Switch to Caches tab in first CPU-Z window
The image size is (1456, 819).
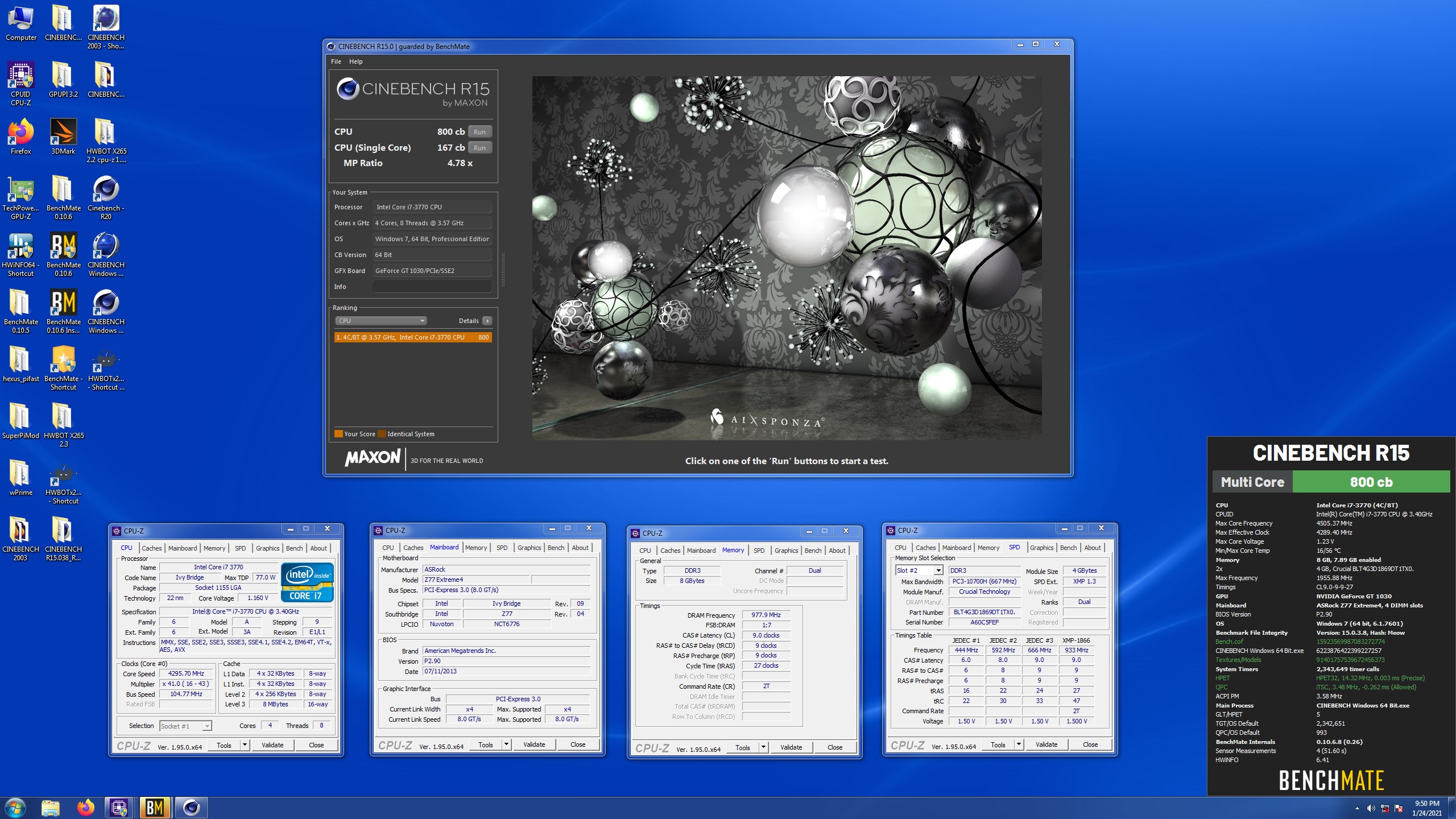(151, 548)
